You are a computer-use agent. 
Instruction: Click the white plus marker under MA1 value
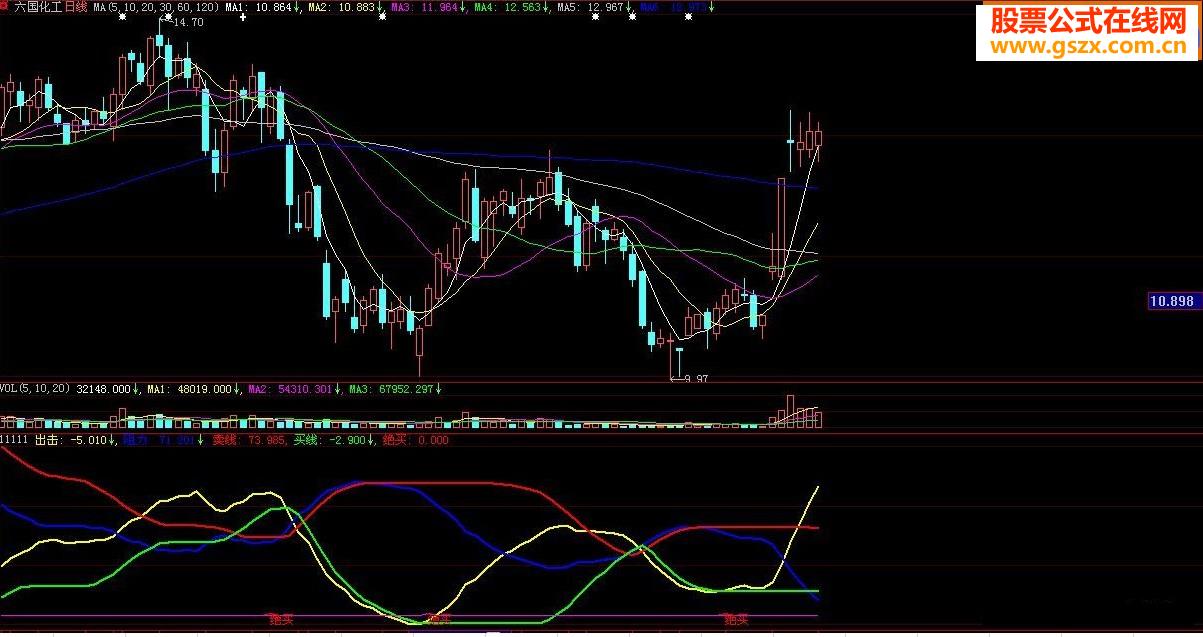pos(243,17)
